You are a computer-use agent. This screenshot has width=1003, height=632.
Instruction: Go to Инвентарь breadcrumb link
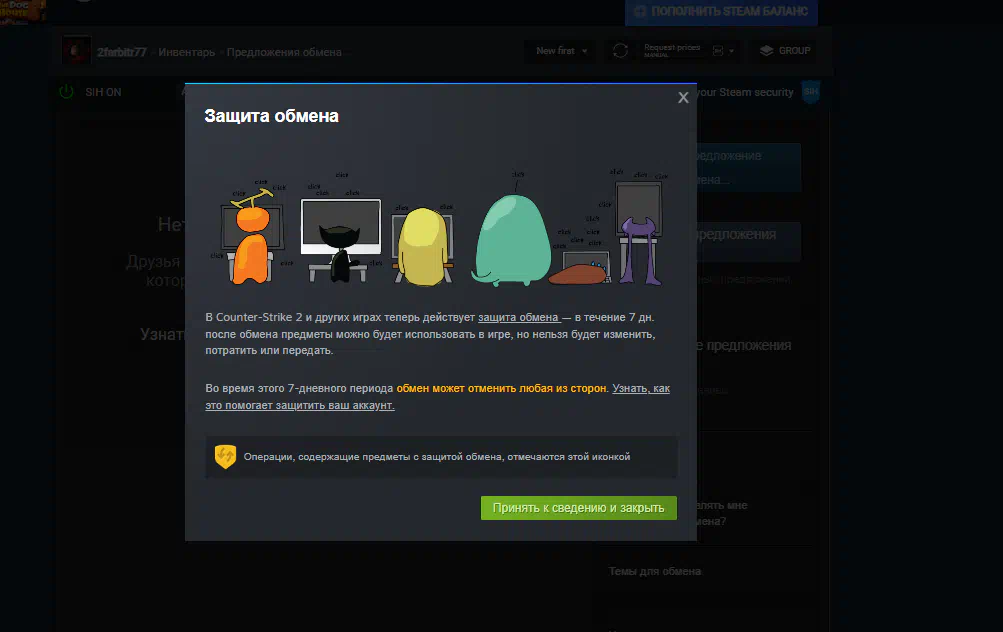[187, 52]
